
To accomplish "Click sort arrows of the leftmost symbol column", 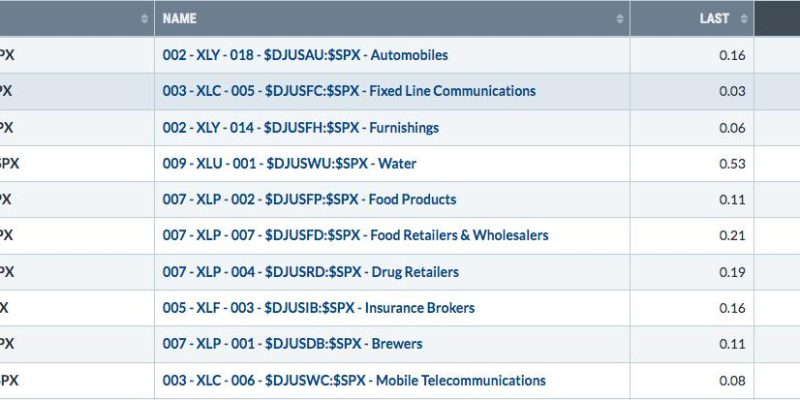I will pyautogui.click(x=144, y=19).
